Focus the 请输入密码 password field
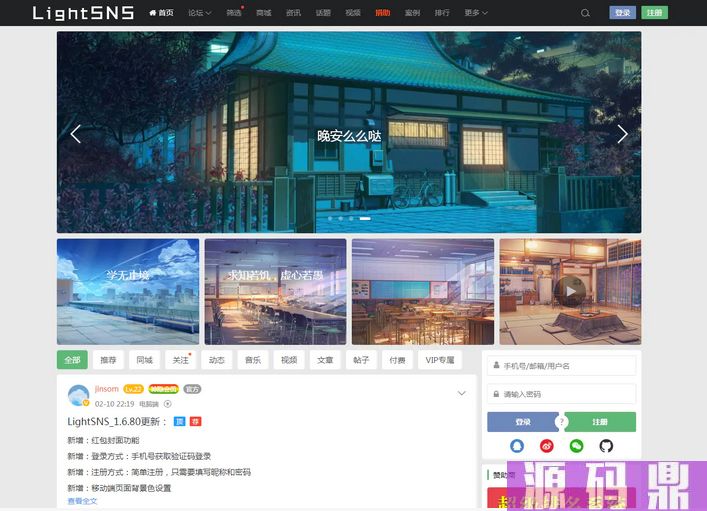 pyautogui.click(x=561, y=394)
